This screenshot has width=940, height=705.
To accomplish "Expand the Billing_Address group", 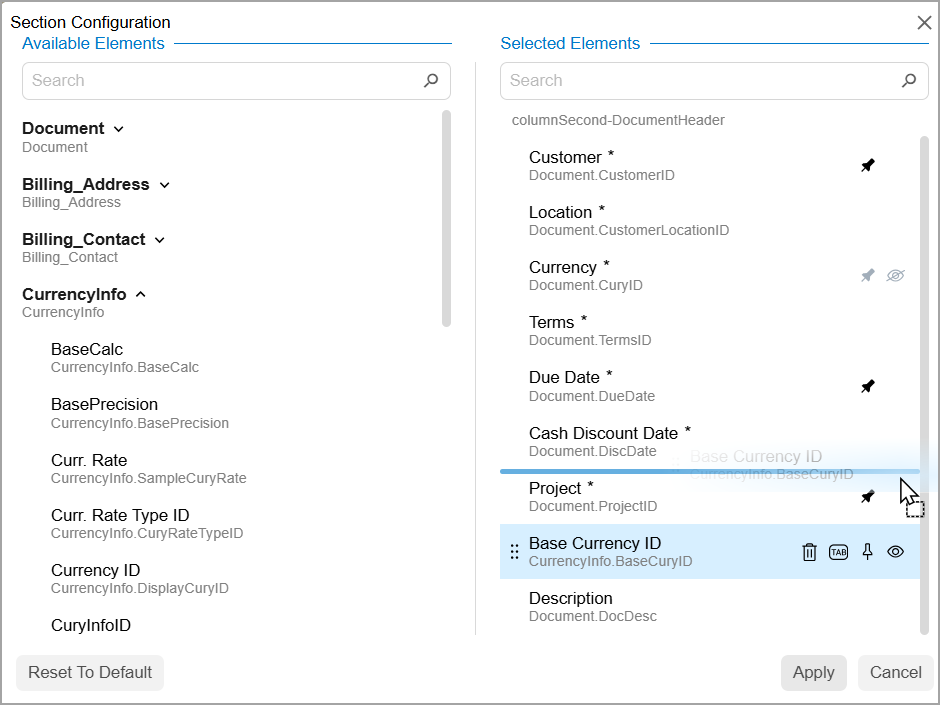I will [x=165, y=185].
